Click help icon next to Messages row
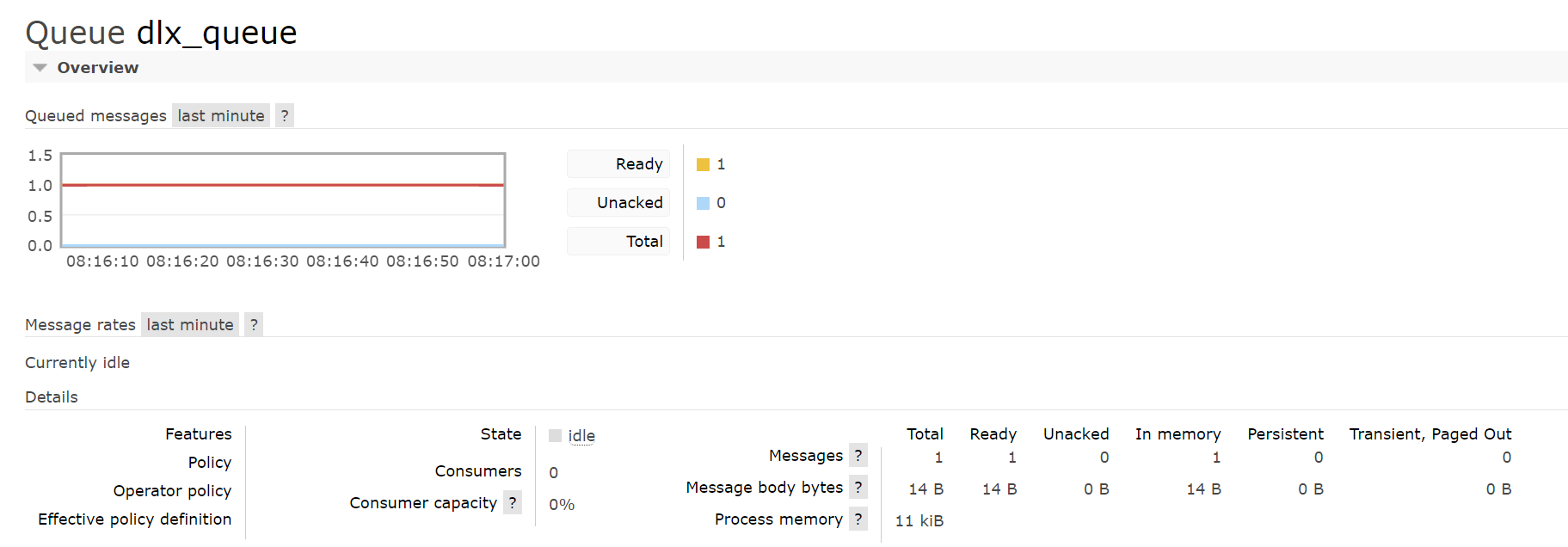Image resolution: width=1568 pixels, height=547 pixels. click(x=858, y=455)
